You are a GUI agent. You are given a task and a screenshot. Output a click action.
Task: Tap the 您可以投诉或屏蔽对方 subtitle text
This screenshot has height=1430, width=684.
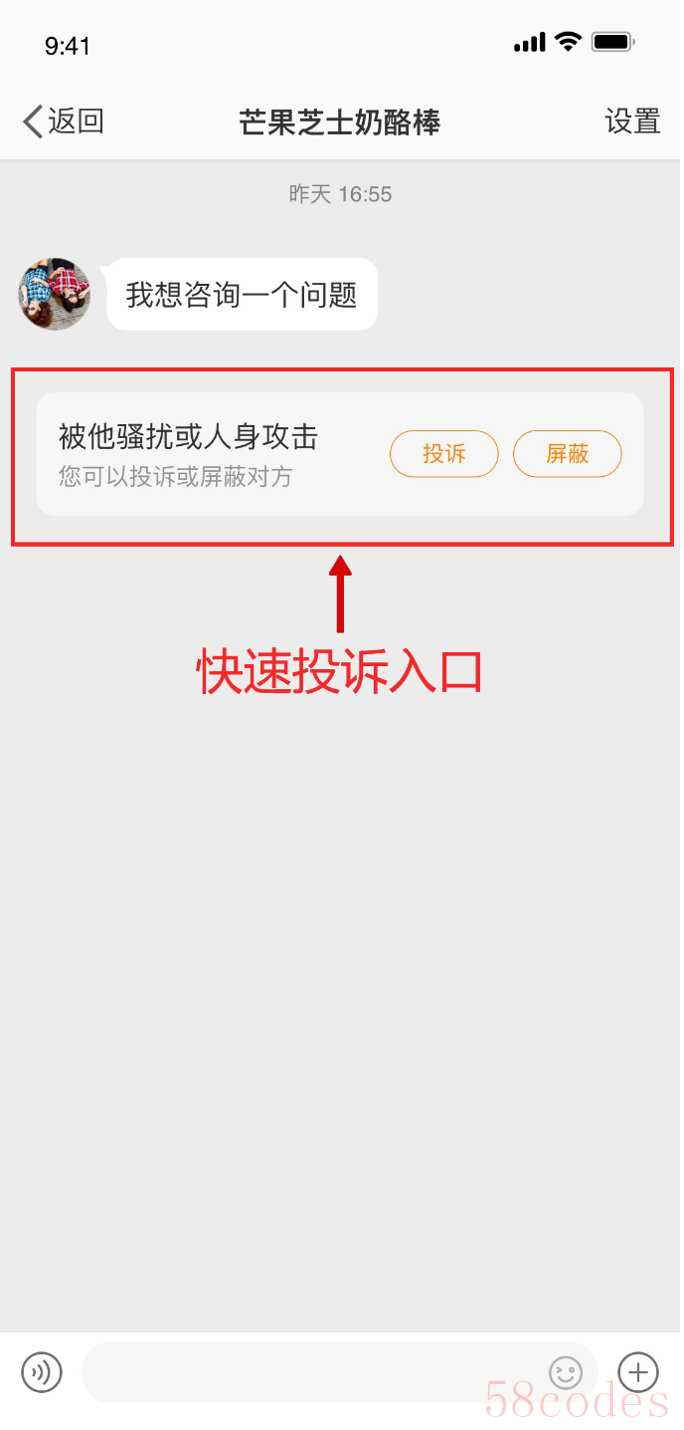[175, 477]
